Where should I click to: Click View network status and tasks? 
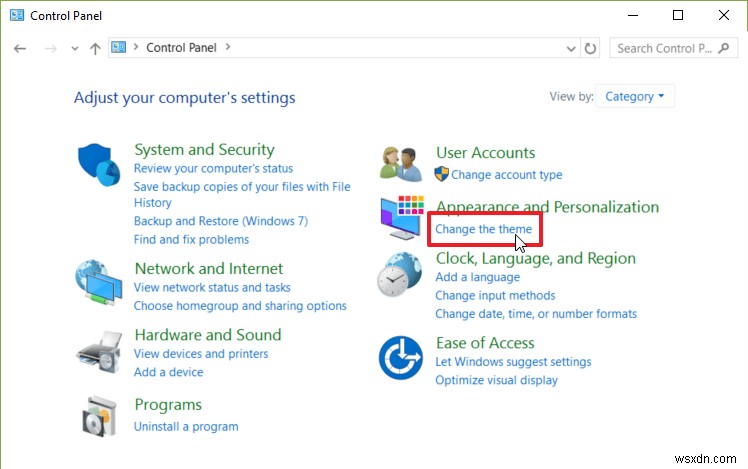pos(212,288)
